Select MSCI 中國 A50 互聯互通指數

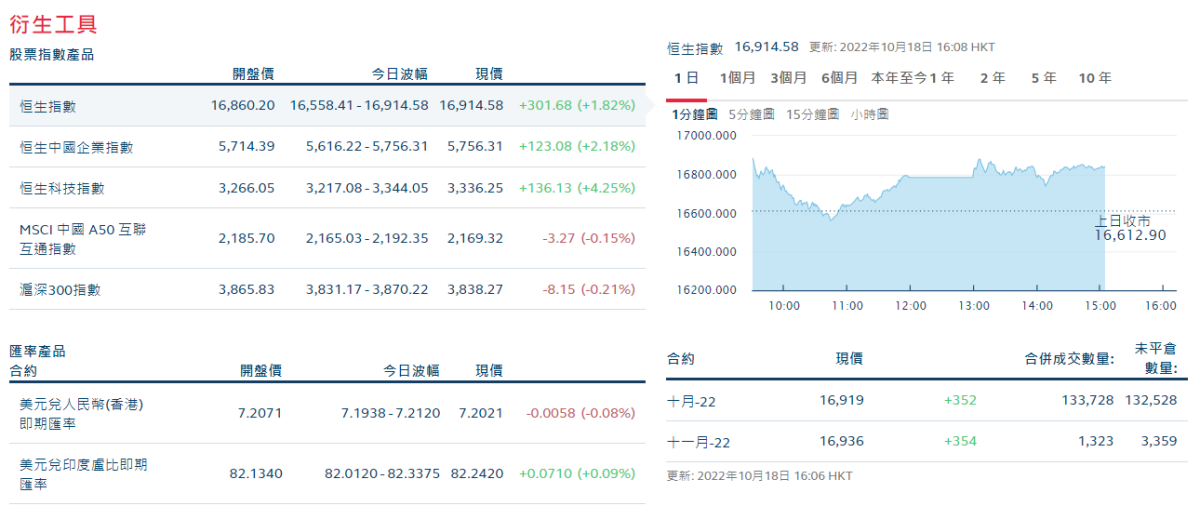(x=83, y=239)
